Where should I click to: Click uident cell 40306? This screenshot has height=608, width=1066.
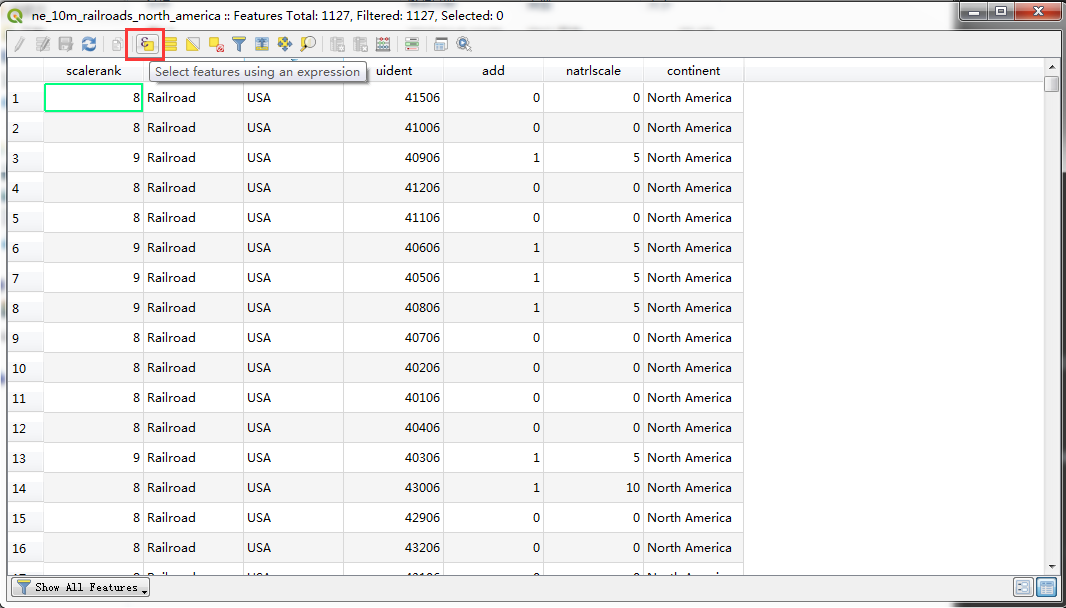[x=394, y=458]
